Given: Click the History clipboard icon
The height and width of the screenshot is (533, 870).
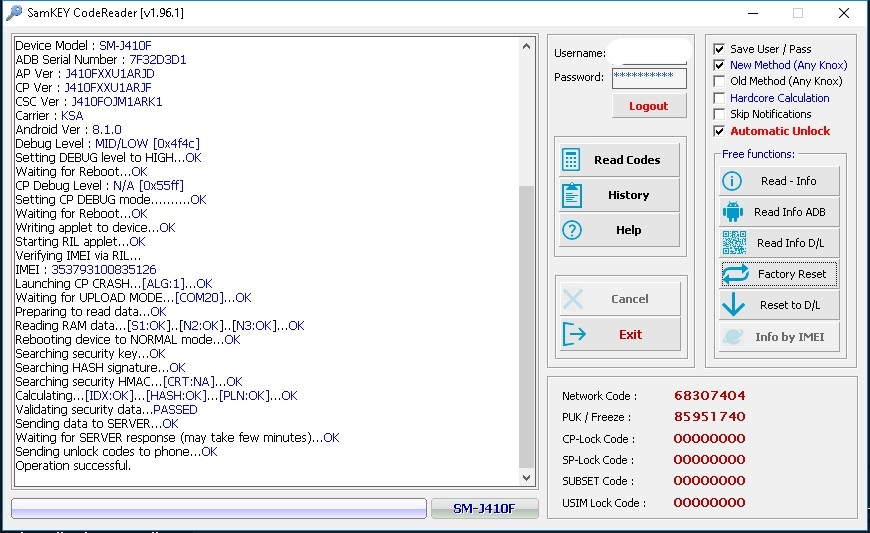Looking at the screenshot, I should click(x=571, y=195).
